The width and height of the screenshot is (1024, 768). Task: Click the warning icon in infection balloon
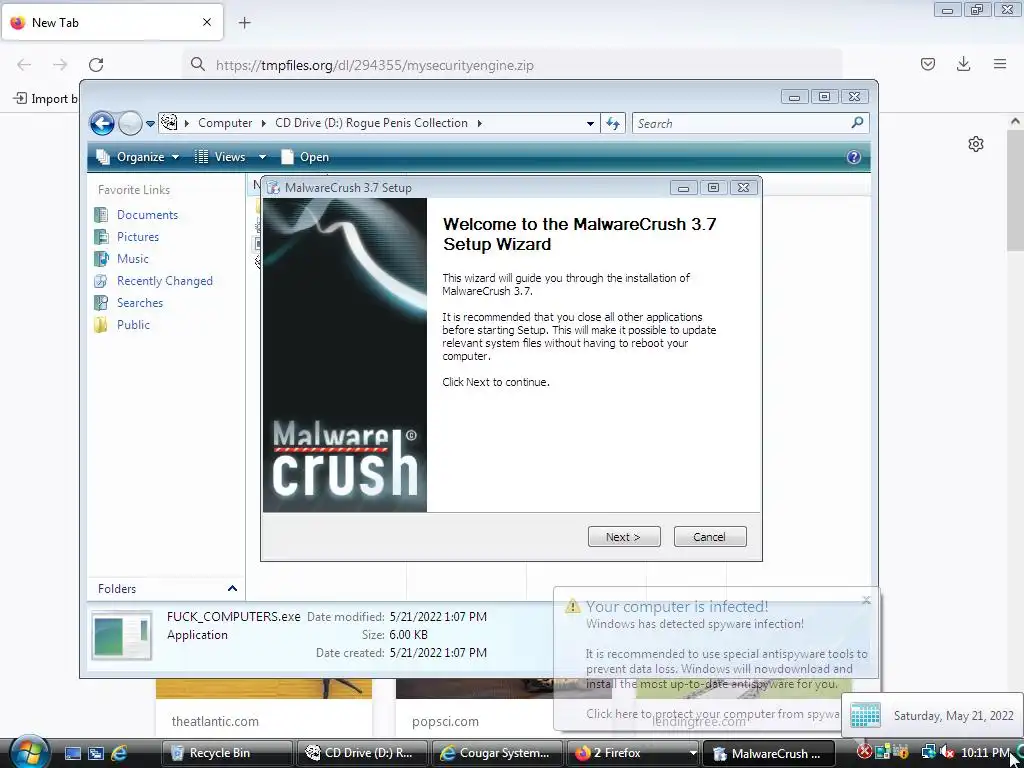click(x=572, y=606)
